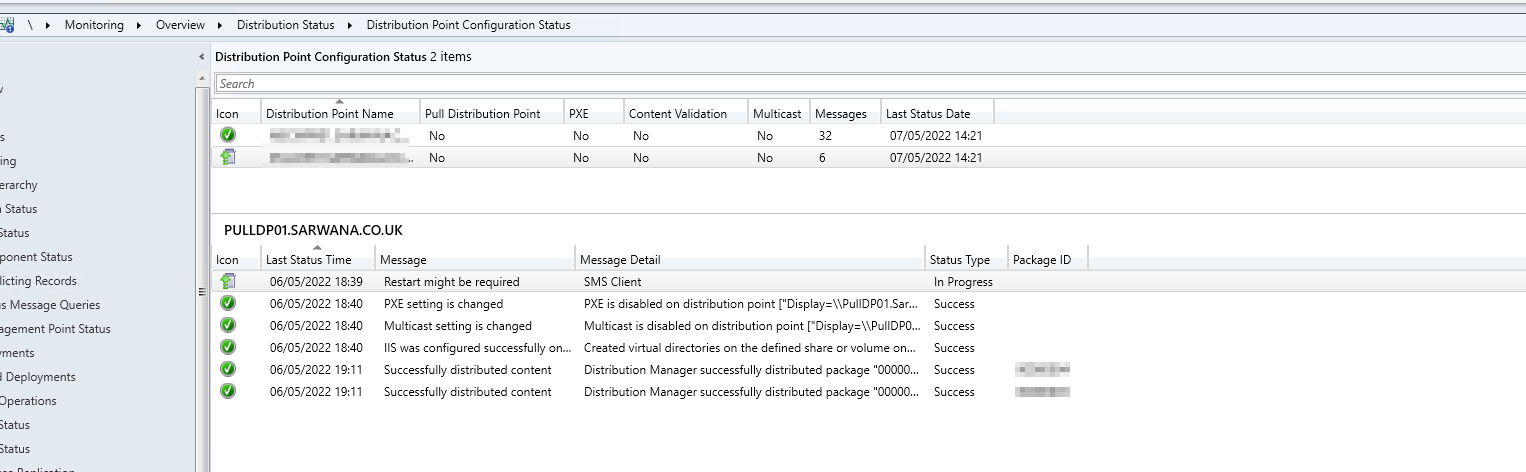Sort by Distribution Point Name column
Viewport: 1526px width, 472px height.
340,113
